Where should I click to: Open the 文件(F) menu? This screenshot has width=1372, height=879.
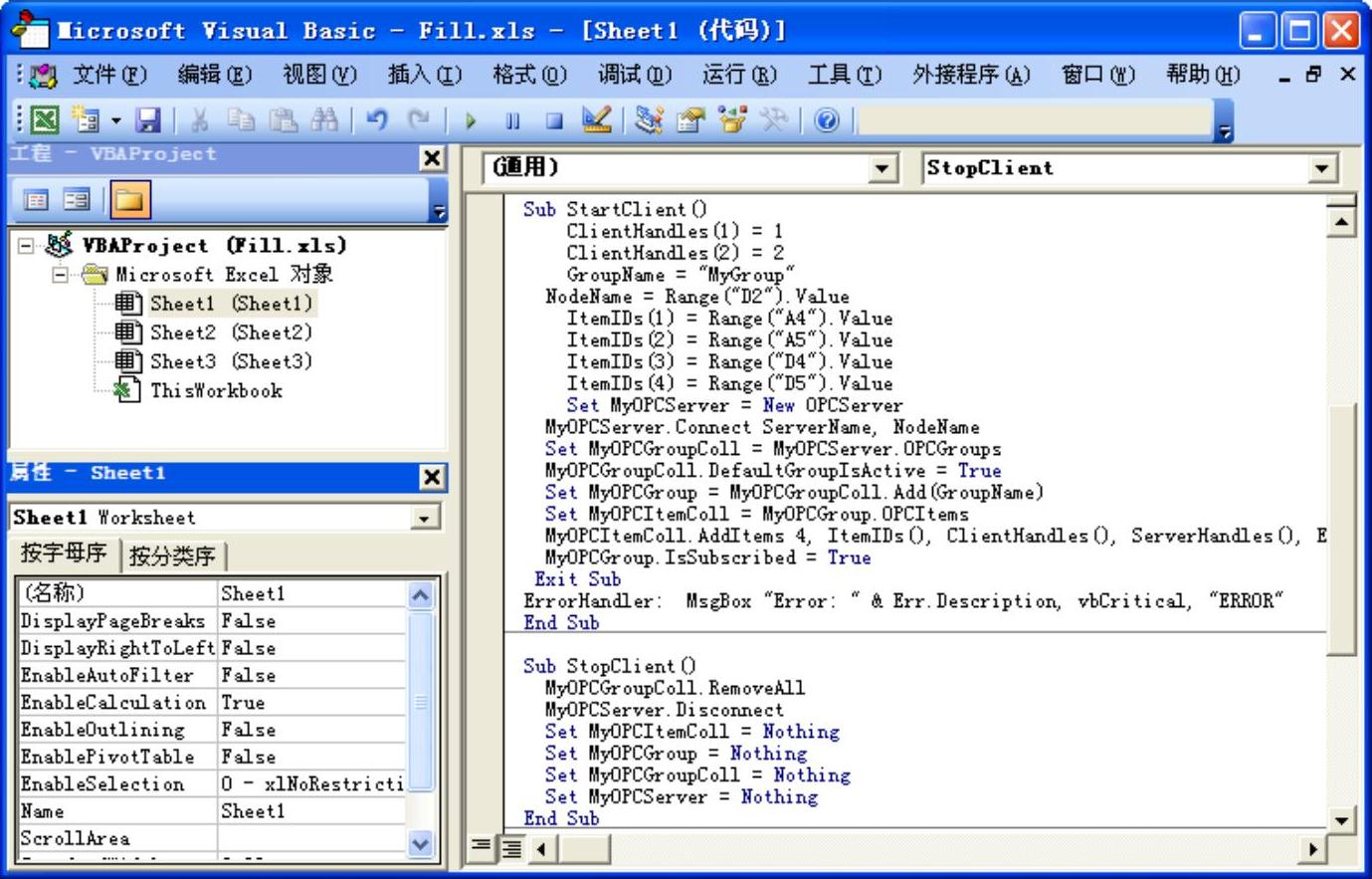click(109, 74)
